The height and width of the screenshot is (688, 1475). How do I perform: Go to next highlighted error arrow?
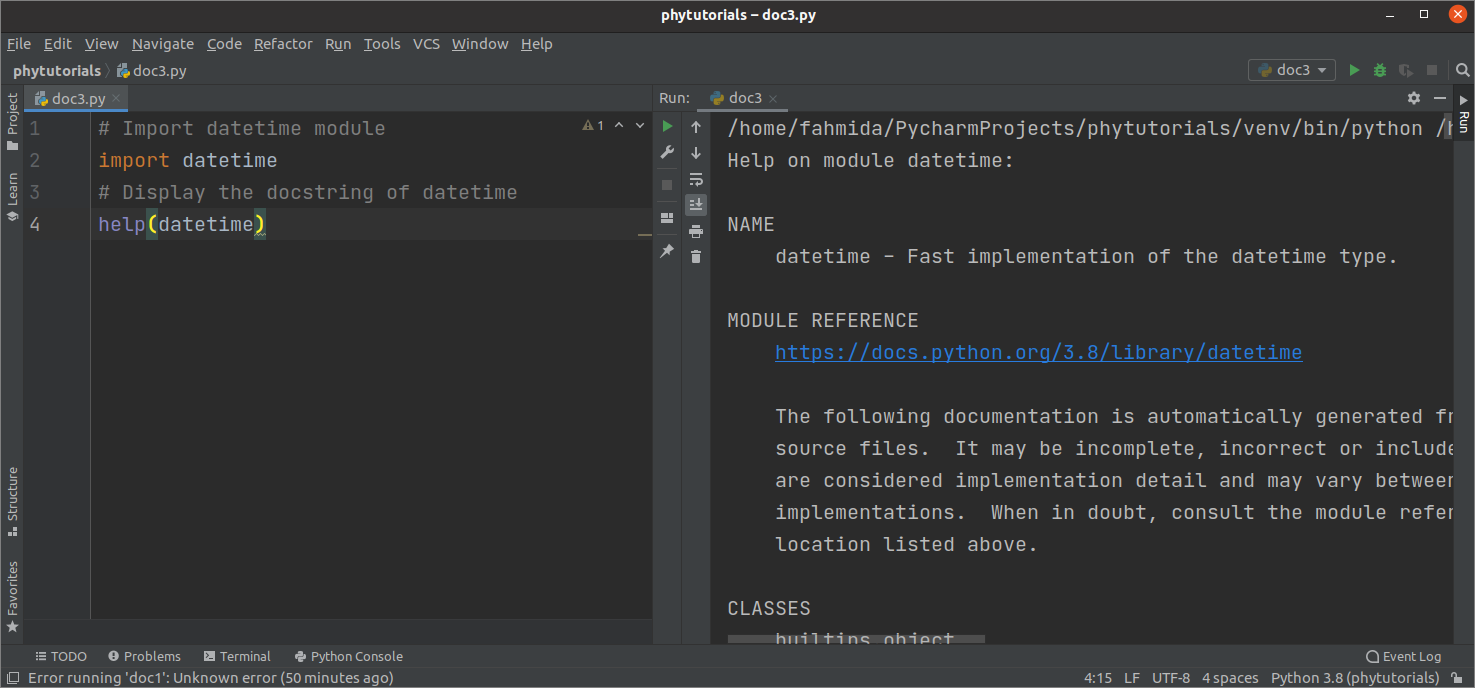638,126
